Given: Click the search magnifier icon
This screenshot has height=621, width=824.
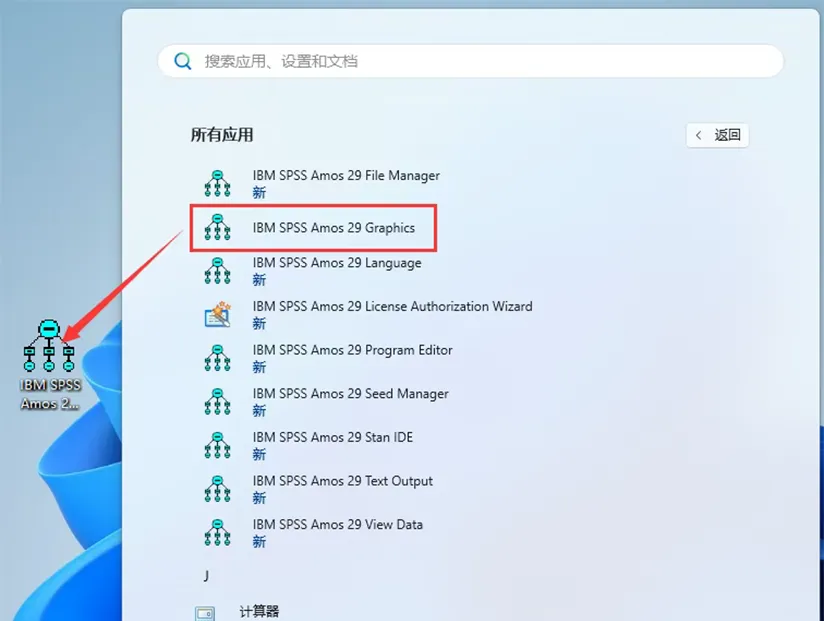Looking at the screenshot, I should [x=183, y=61].
